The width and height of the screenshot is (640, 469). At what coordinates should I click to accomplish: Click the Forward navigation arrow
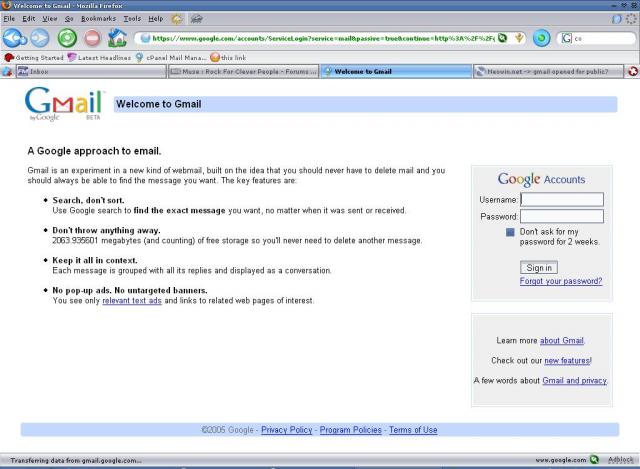[40, 38]
